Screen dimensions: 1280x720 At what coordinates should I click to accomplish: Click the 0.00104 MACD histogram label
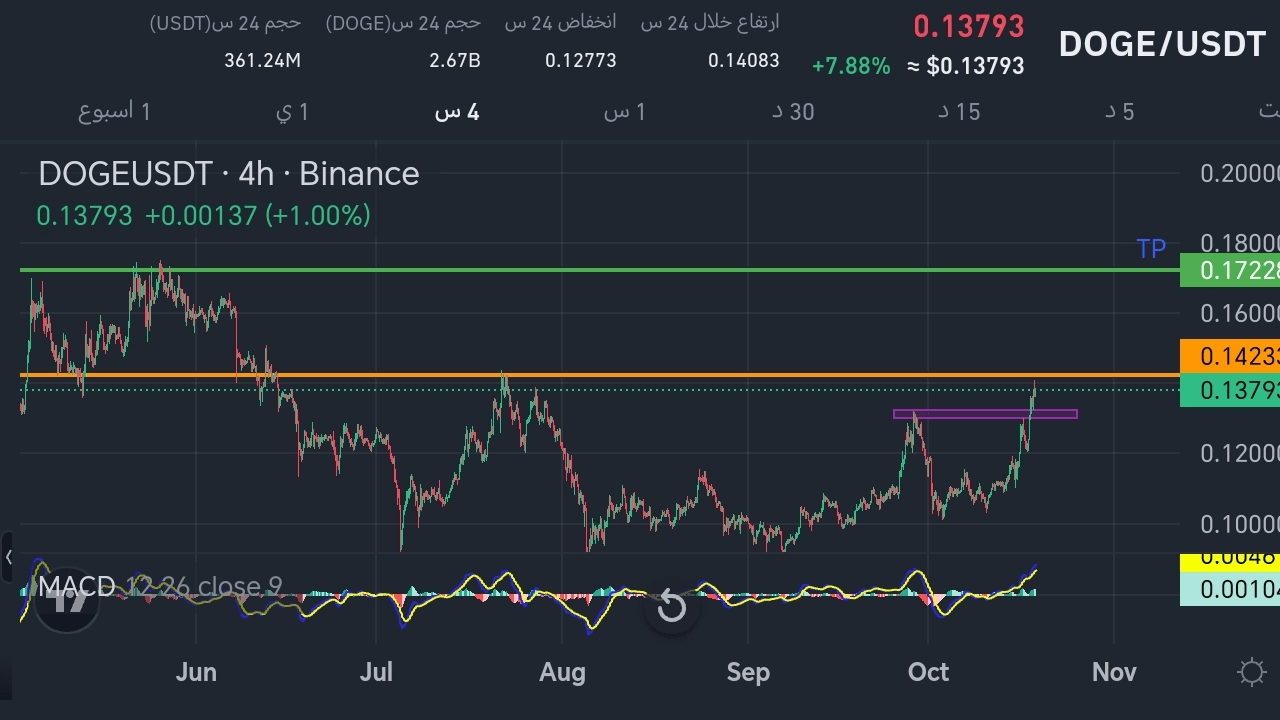(1230, 589)
